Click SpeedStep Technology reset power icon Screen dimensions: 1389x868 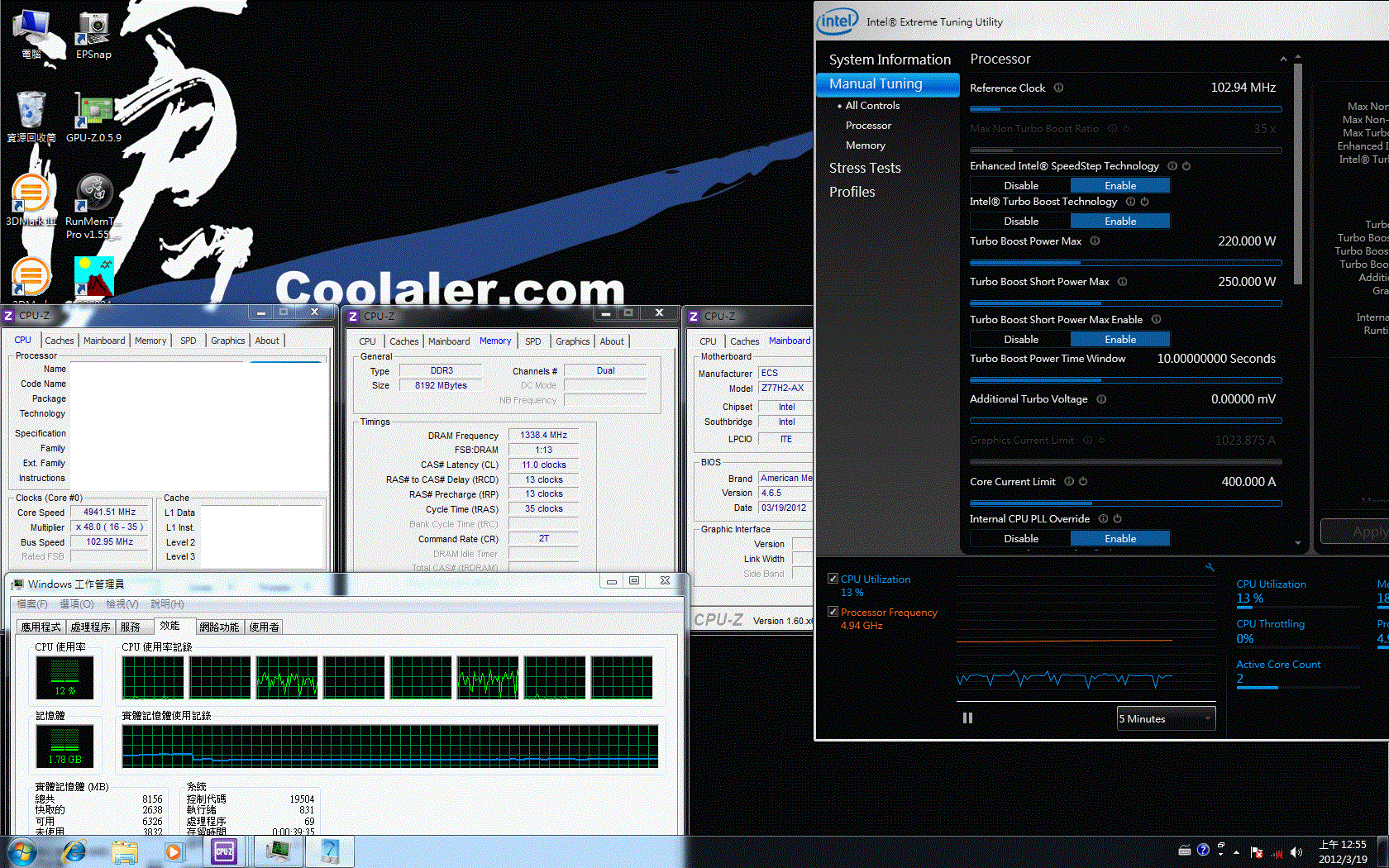coord(1186,166)
